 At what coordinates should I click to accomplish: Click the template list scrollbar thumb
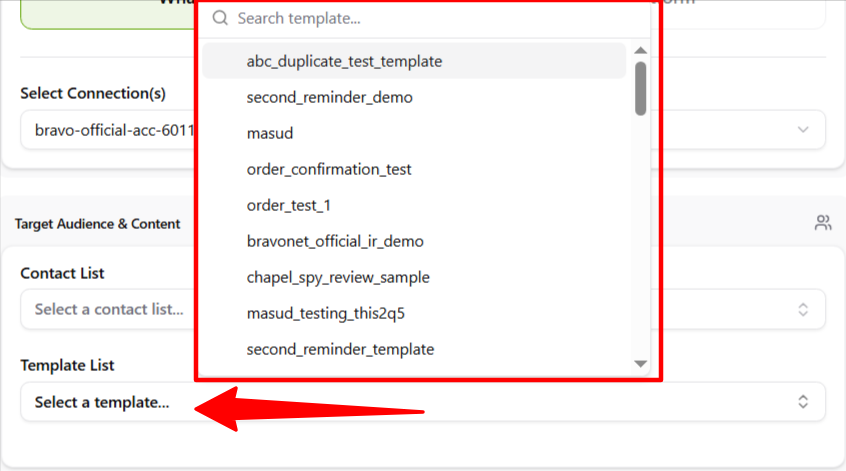click(641, 88)
